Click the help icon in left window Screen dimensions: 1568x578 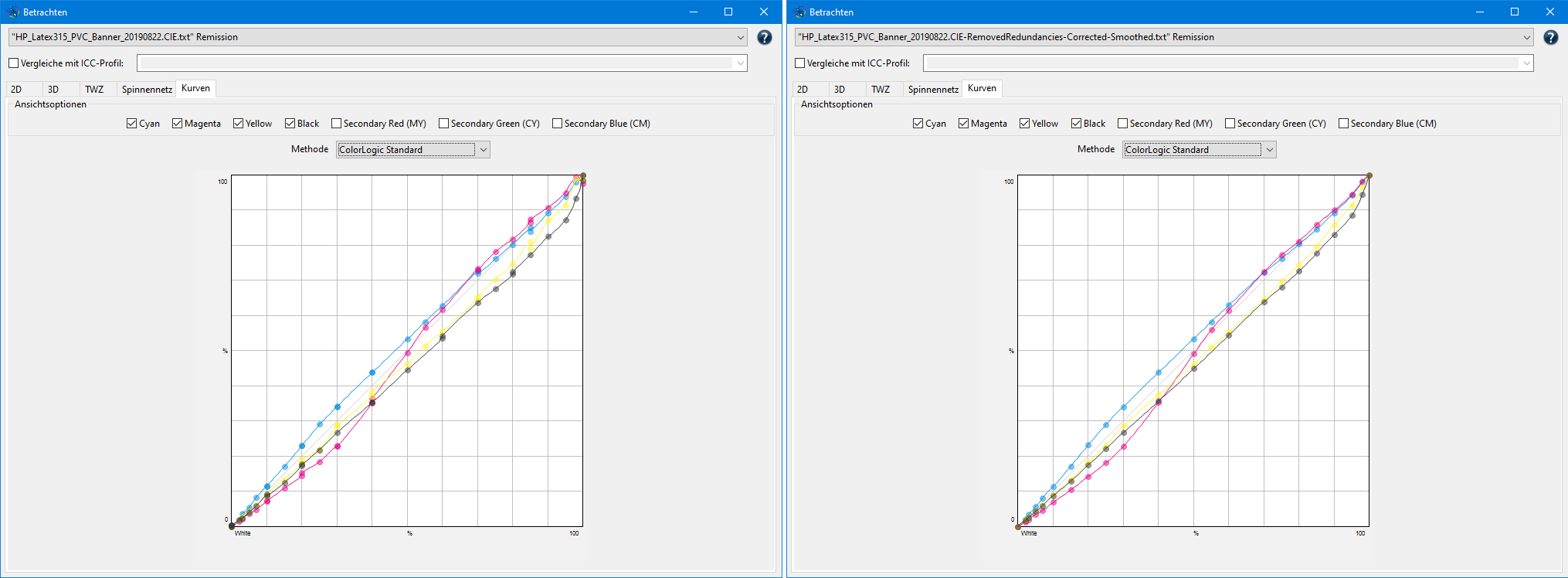[x=764, y=37]
